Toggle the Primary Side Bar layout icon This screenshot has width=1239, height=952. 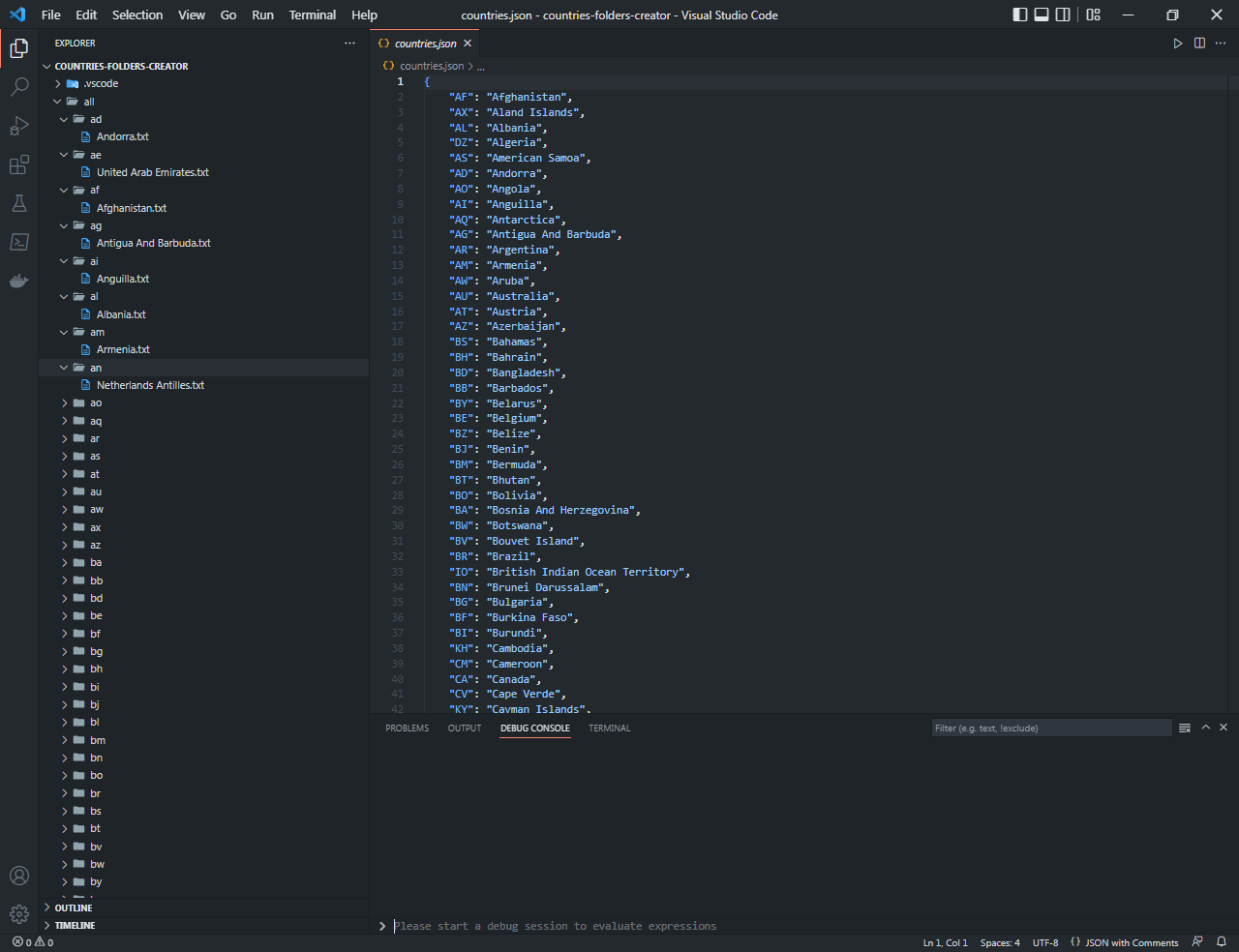[1020, 15]
